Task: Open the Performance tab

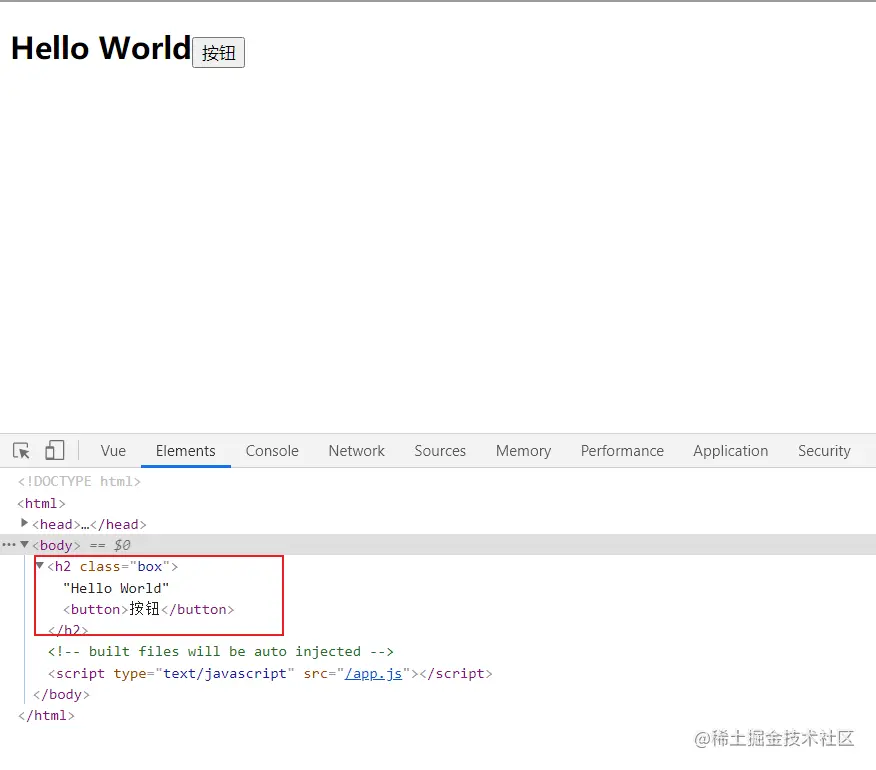Action: (x=622, y=451)
